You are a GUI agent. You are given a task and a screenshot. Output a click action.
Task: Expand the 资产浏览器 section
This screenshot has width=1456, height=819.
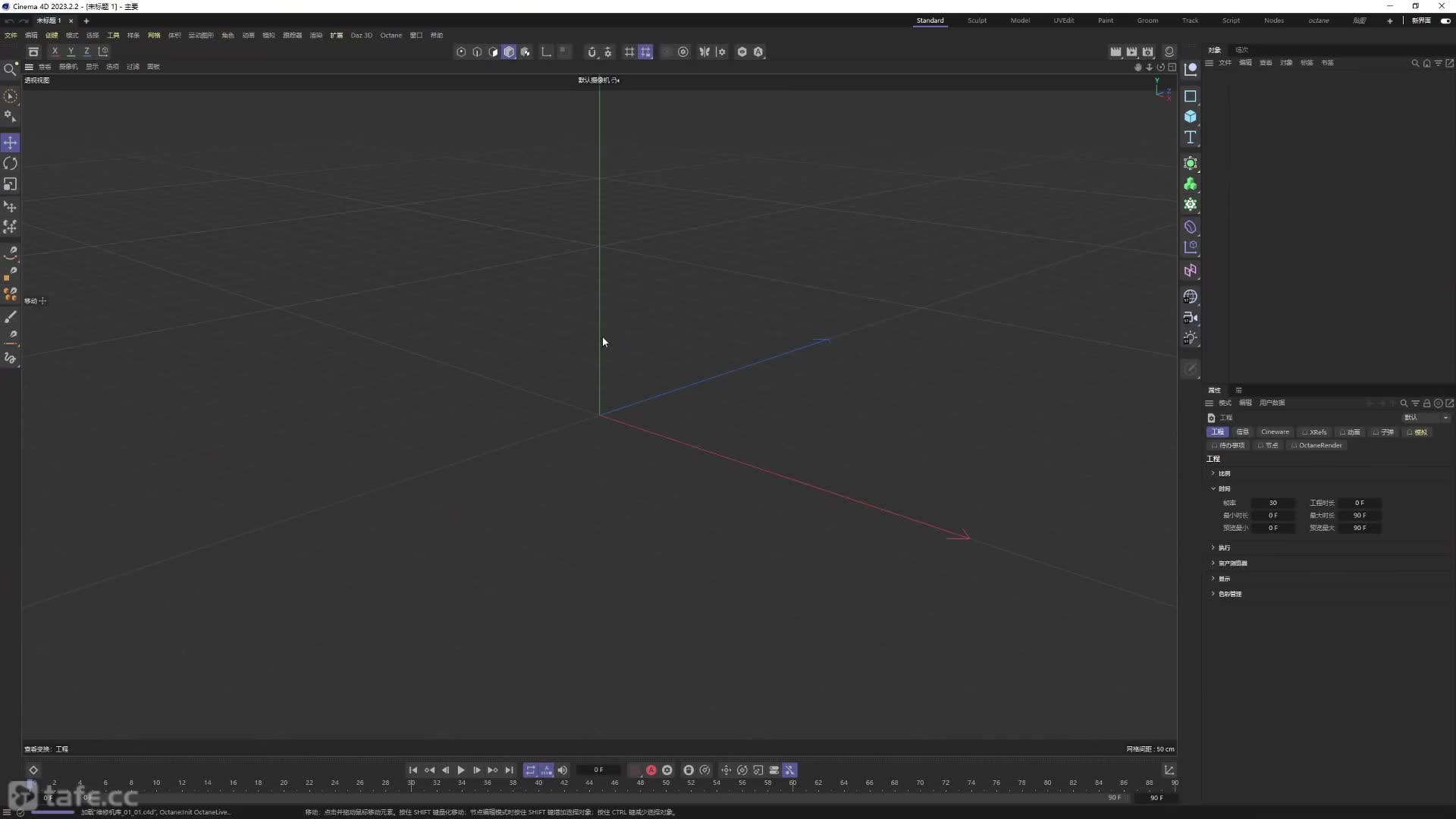pyautogui.click(x=1232, y=563)
